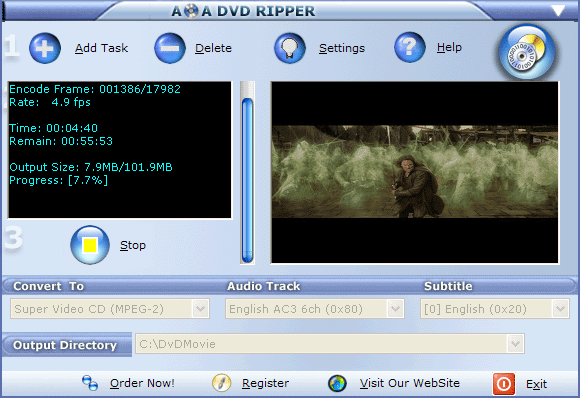Click the Order Now molecules icon

coord(90,383)
